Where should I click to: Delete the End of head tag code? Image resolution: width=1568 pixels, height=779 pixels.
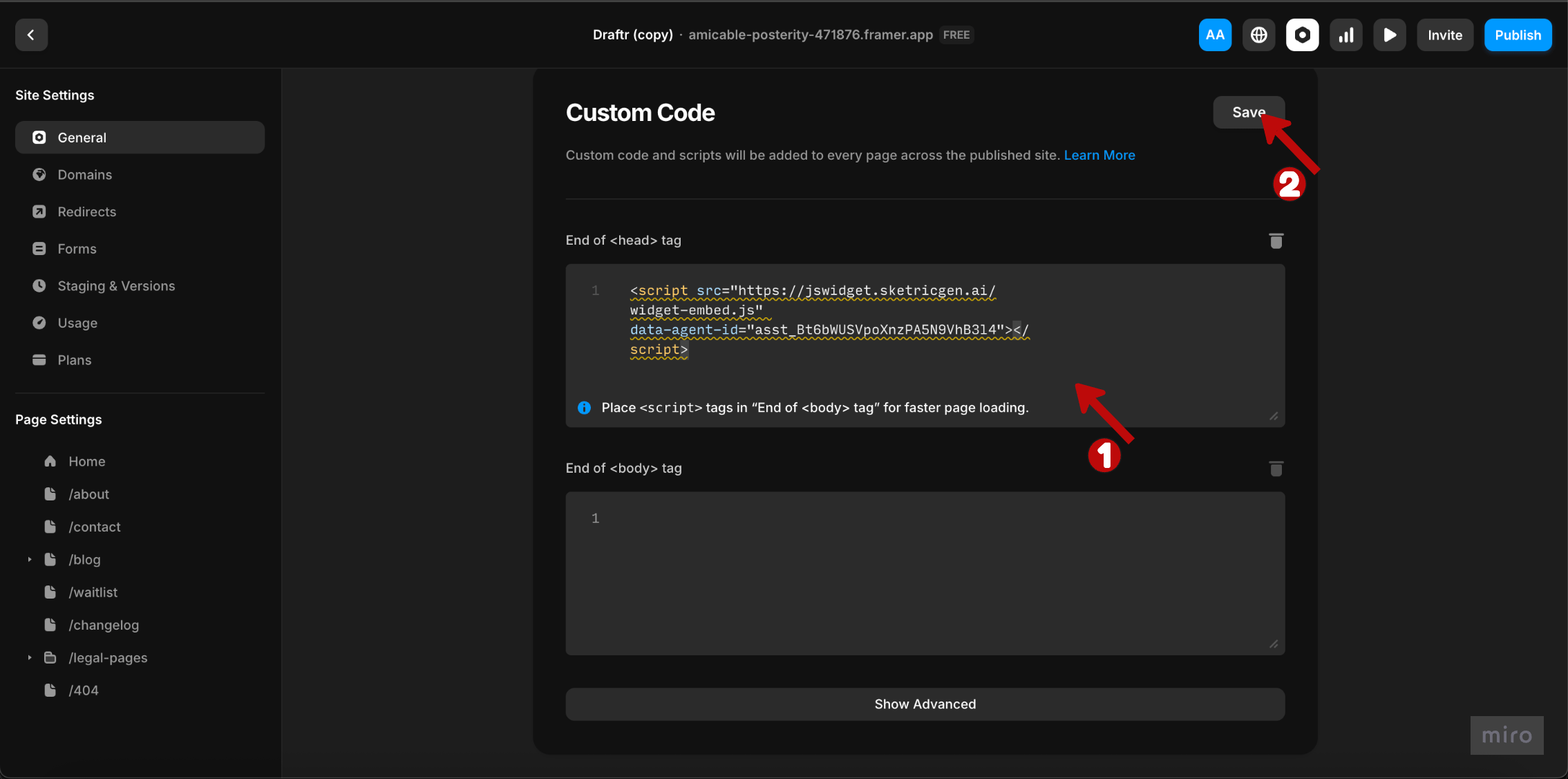pyautogui.click(x=1276, y=241)
